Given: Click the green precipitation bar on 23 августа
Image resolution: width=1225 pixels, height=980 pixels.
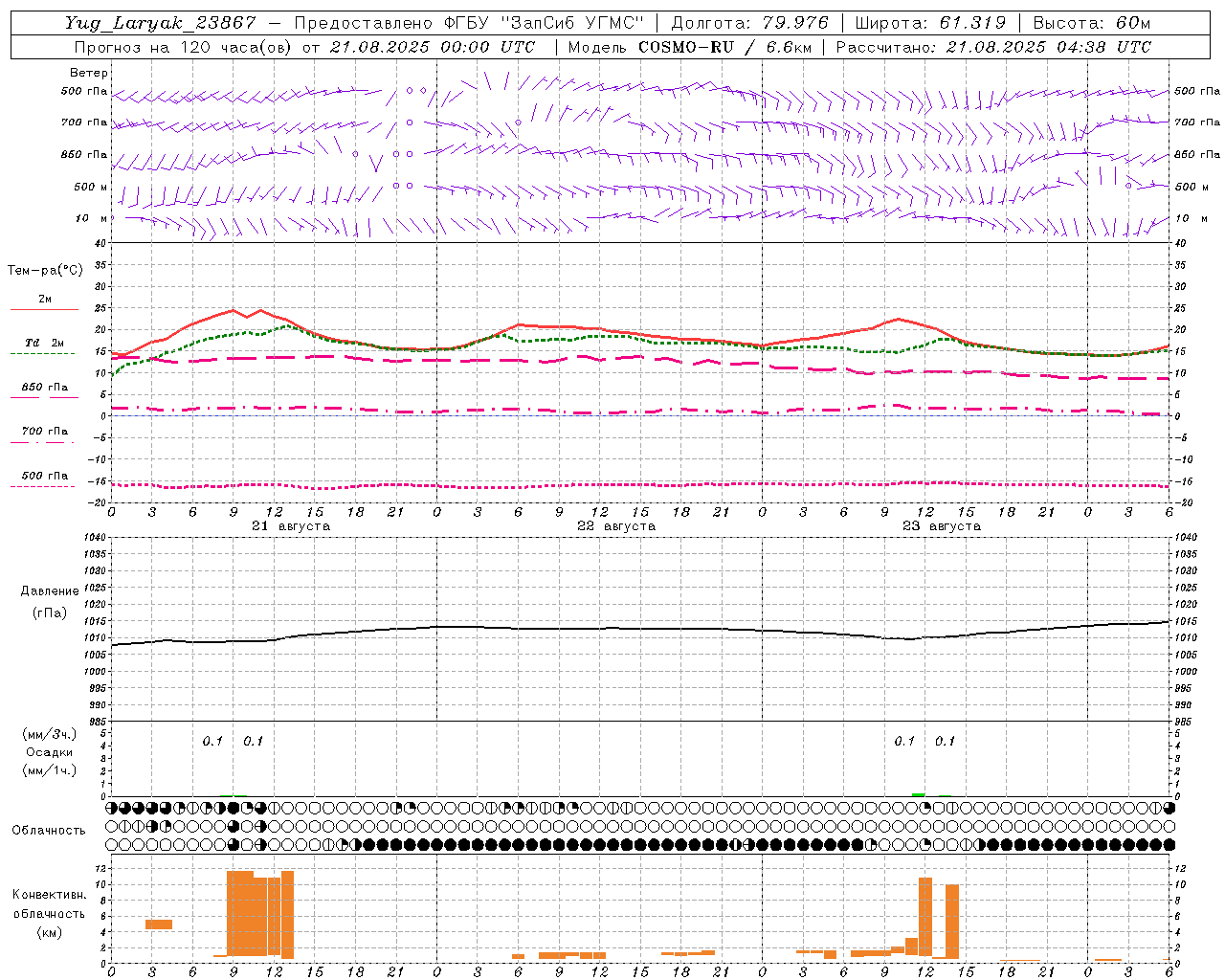Looking at the screenshot, I should (919, 794).
